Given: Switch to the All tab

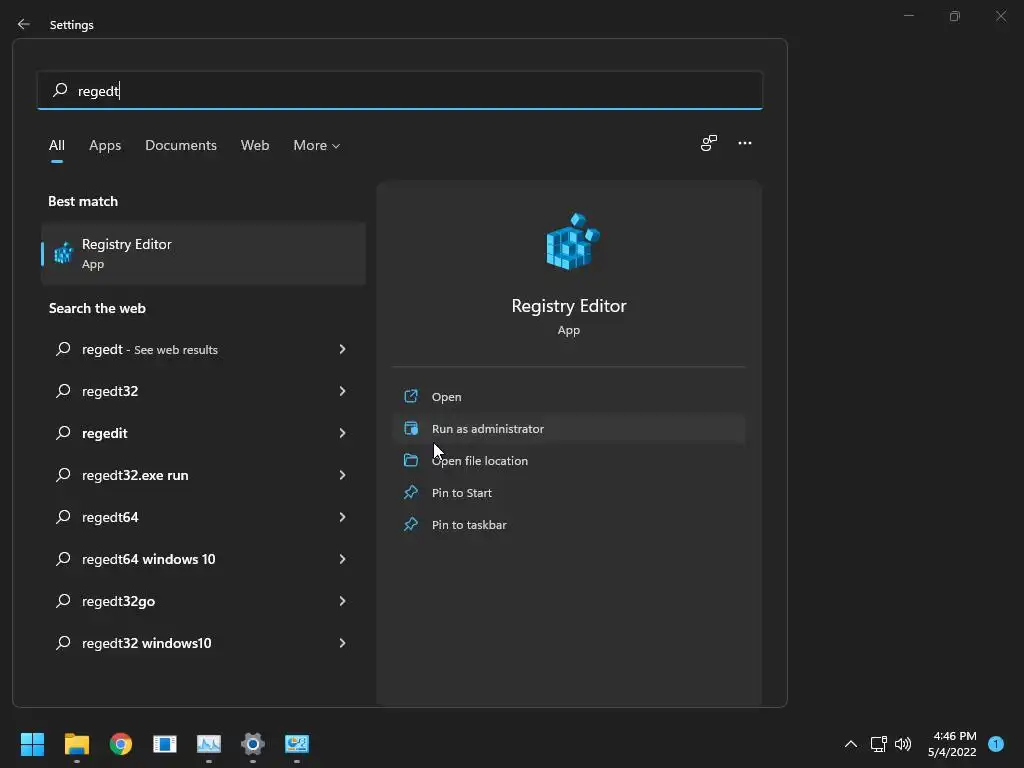Looking at the screenshot, I should point(57,145).
